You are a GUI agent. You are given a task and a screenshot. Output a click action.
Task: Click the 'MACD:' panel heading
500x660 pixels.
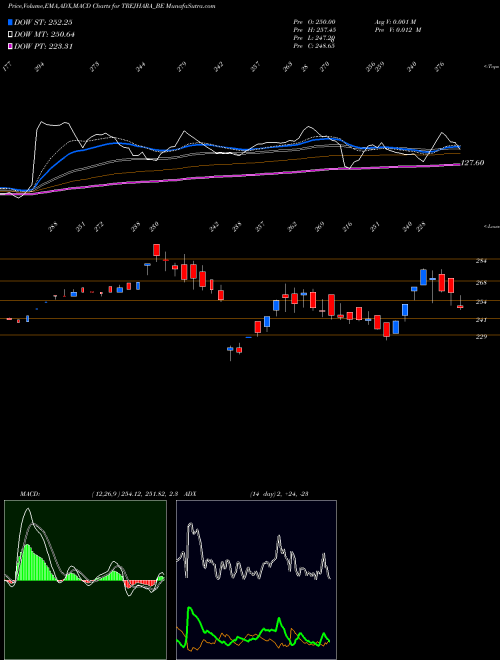pos(29,494)
